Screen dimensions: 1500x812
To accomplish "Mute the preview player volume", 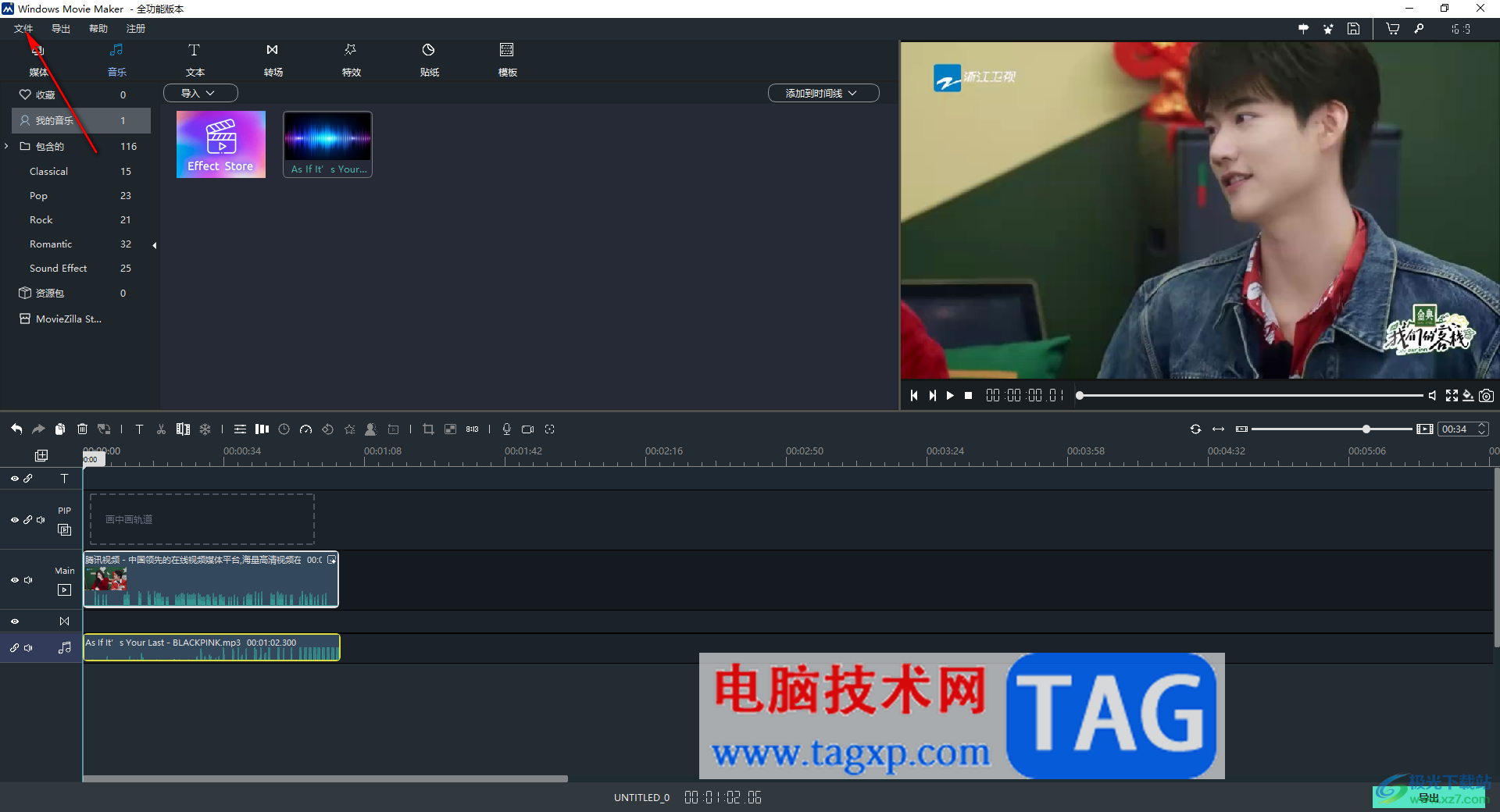I will click(x=1432, y=396).
